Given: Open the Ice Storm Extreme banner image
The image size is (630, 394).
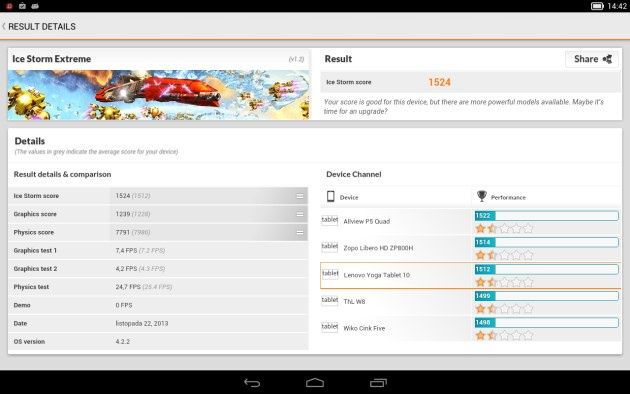Looking at the screenshot, I should pos(159,95).
